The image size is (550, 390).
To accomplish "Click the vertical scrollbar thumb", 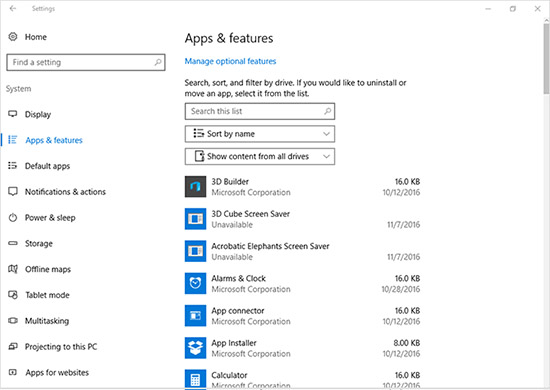I will 546,58.
